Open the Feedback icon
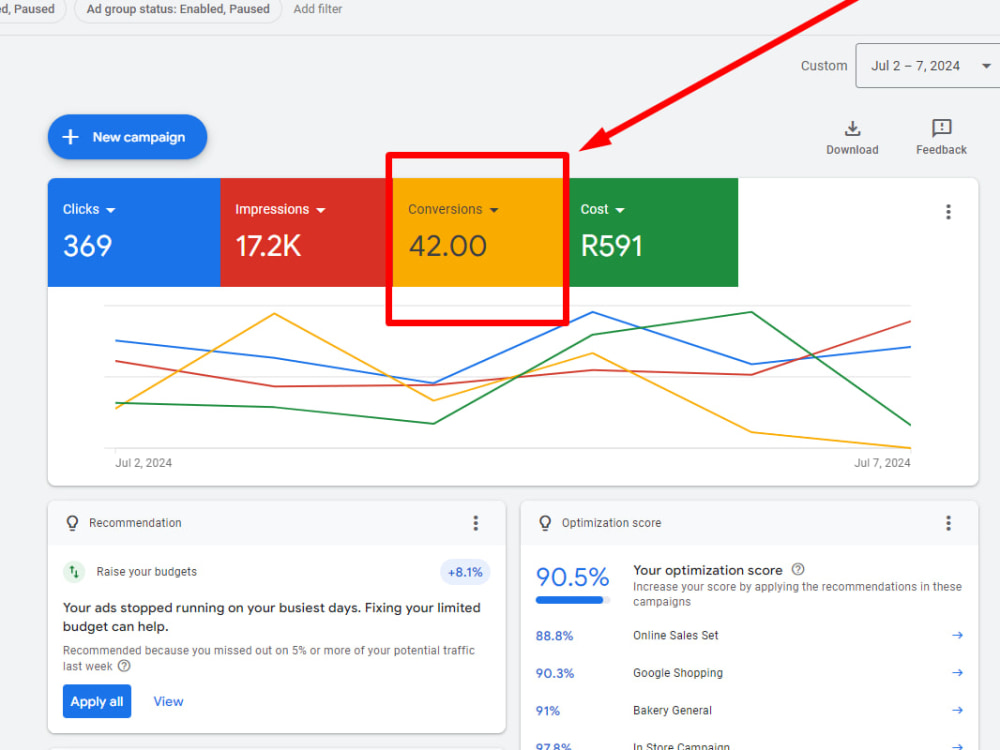Image resolution: width=1000 pixels, height=750 pixels. 941,128
